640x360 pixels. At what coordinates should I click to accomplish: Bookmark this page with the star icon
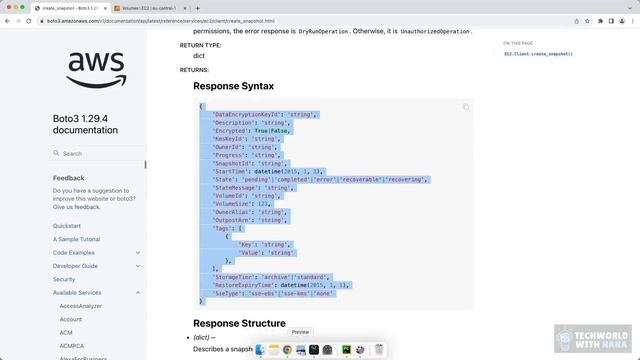click(x=587, y=21)
